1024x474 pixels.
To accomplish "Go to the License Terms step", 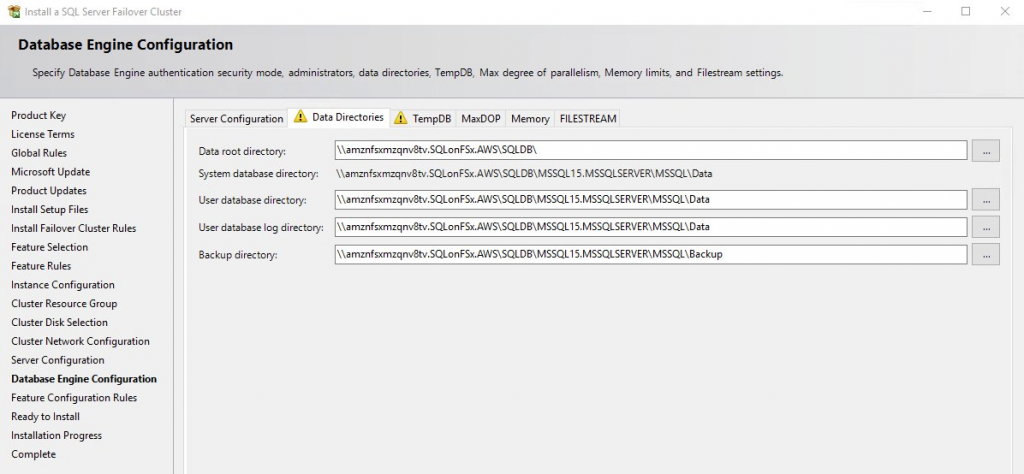I will (x=42, y=134).
